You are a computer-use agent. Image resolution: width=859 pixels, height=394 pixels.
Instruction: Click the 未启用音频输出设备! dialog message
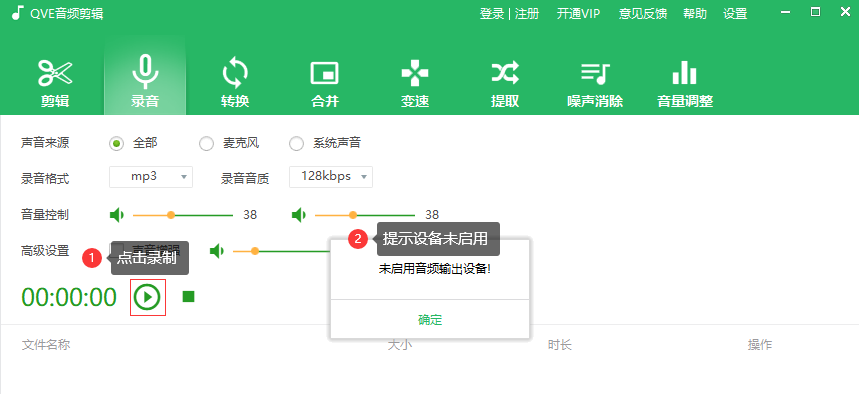tap(434, 269)
